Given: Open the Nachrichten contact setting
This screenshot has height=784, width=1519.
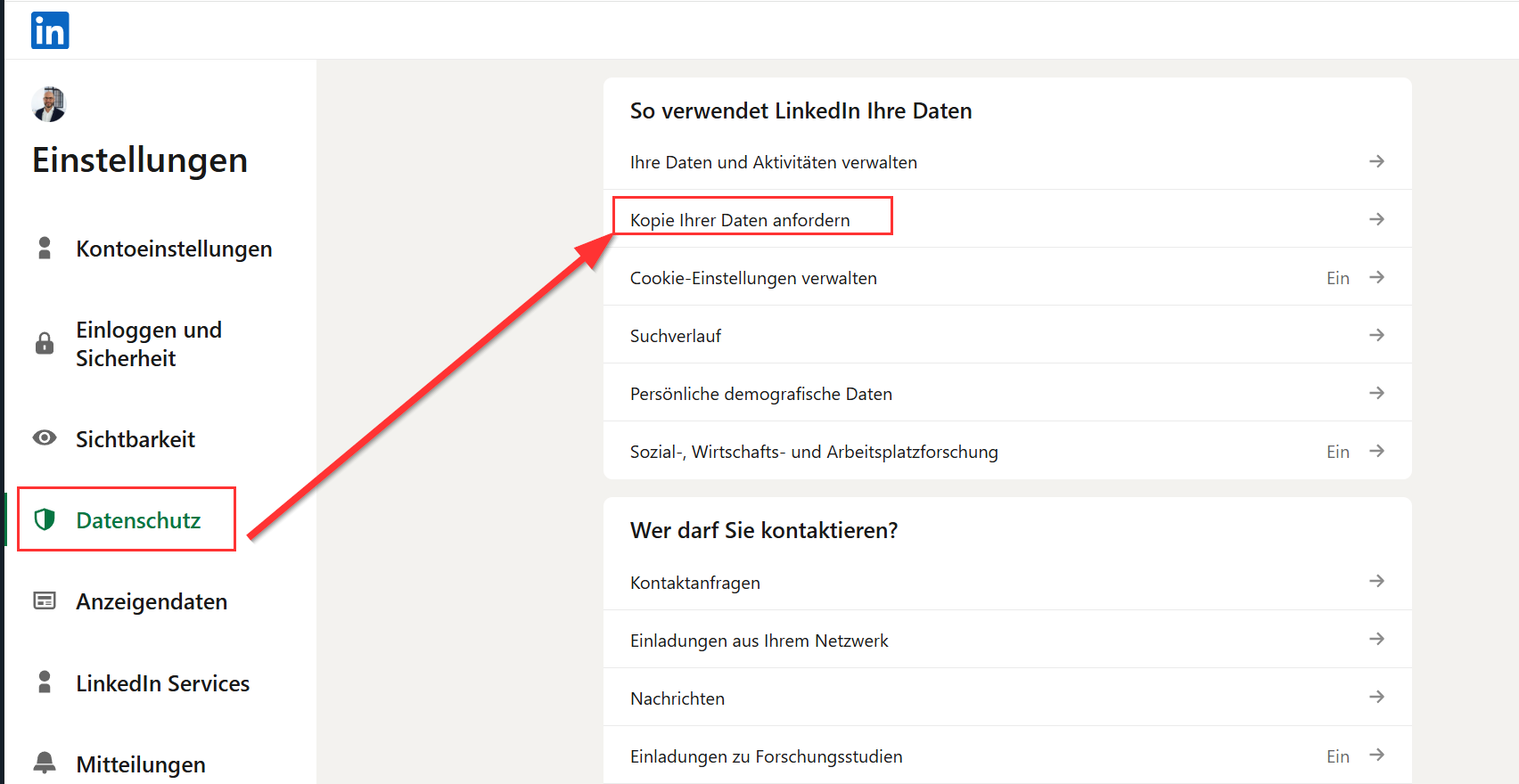Looking at the screenshot, I should (x=1007, y=698).
